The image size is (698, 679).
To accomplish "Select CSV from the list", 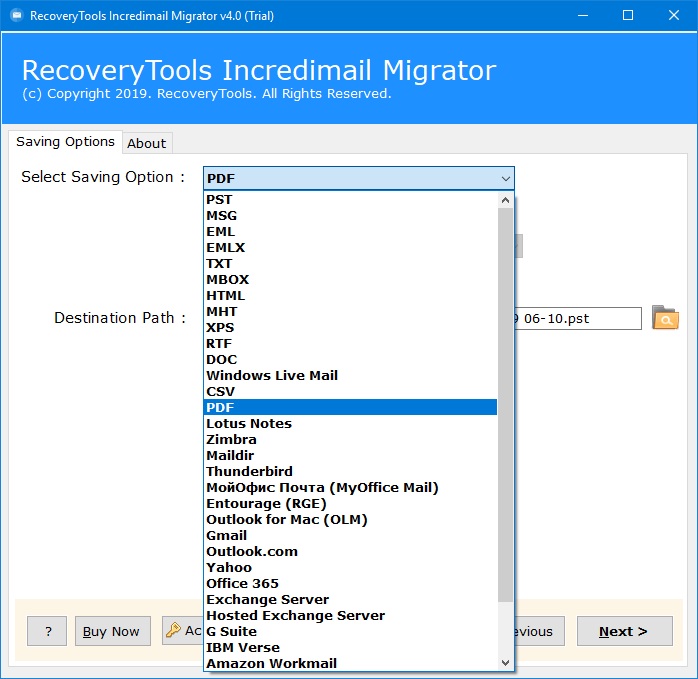I will coord(350,392).
